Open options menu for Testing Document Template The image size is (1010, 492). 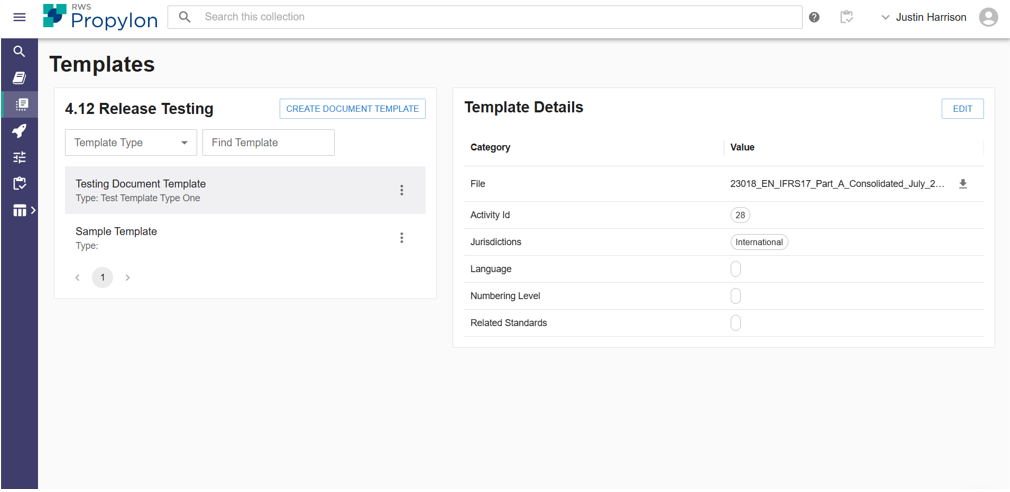tap(402, 190)
